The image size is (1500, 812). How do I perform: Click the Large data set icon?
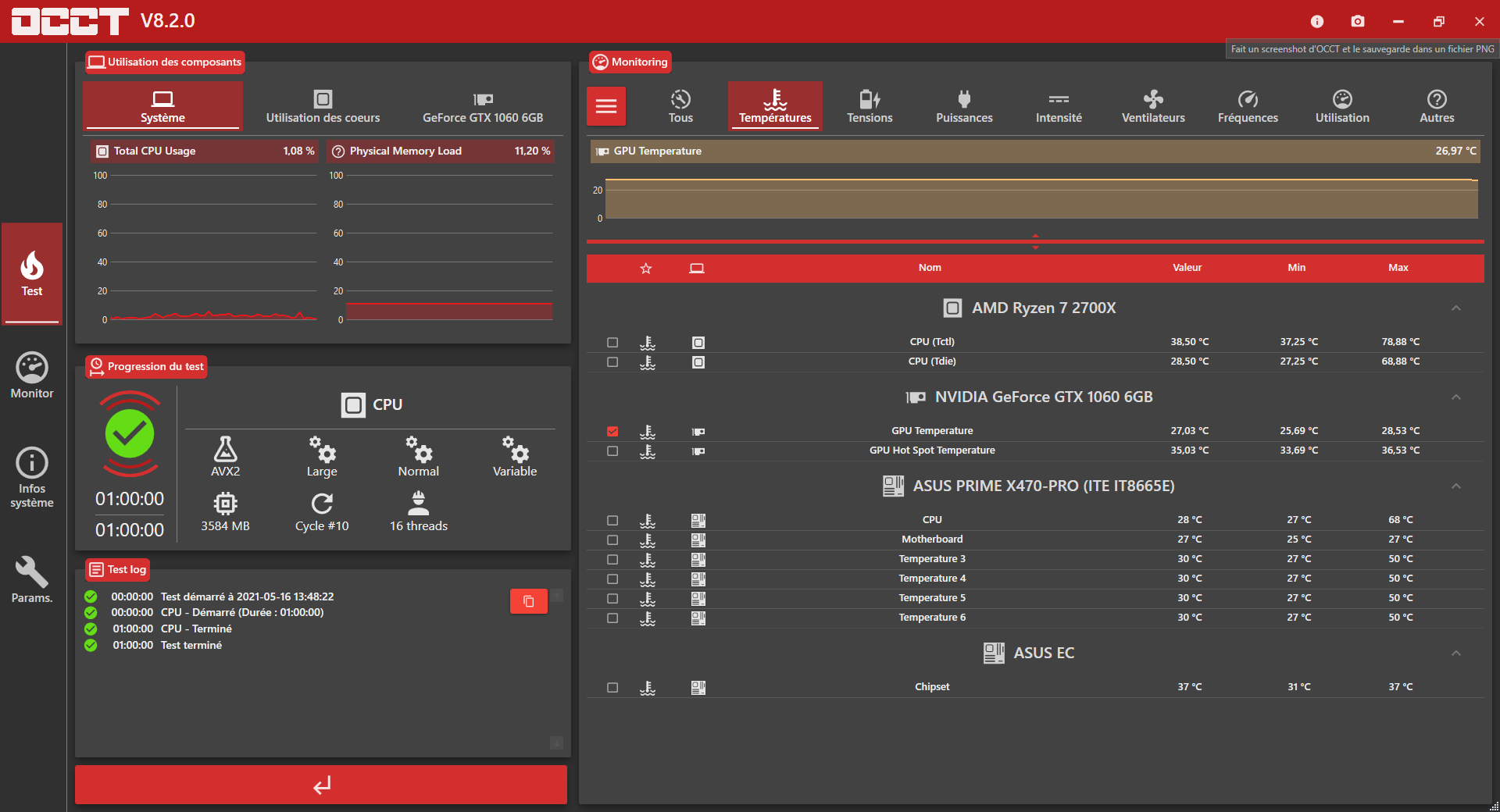322,449
